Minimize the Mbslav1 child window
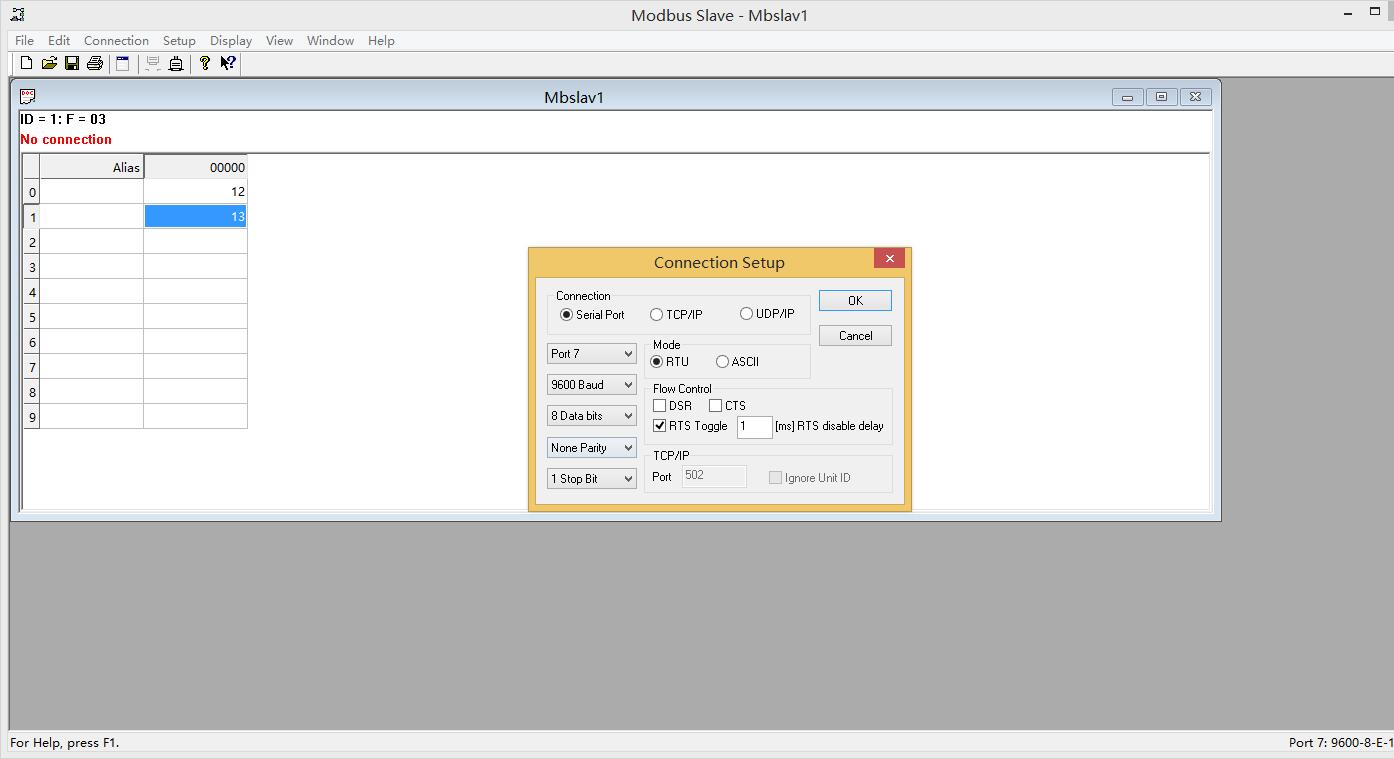 1127,97
